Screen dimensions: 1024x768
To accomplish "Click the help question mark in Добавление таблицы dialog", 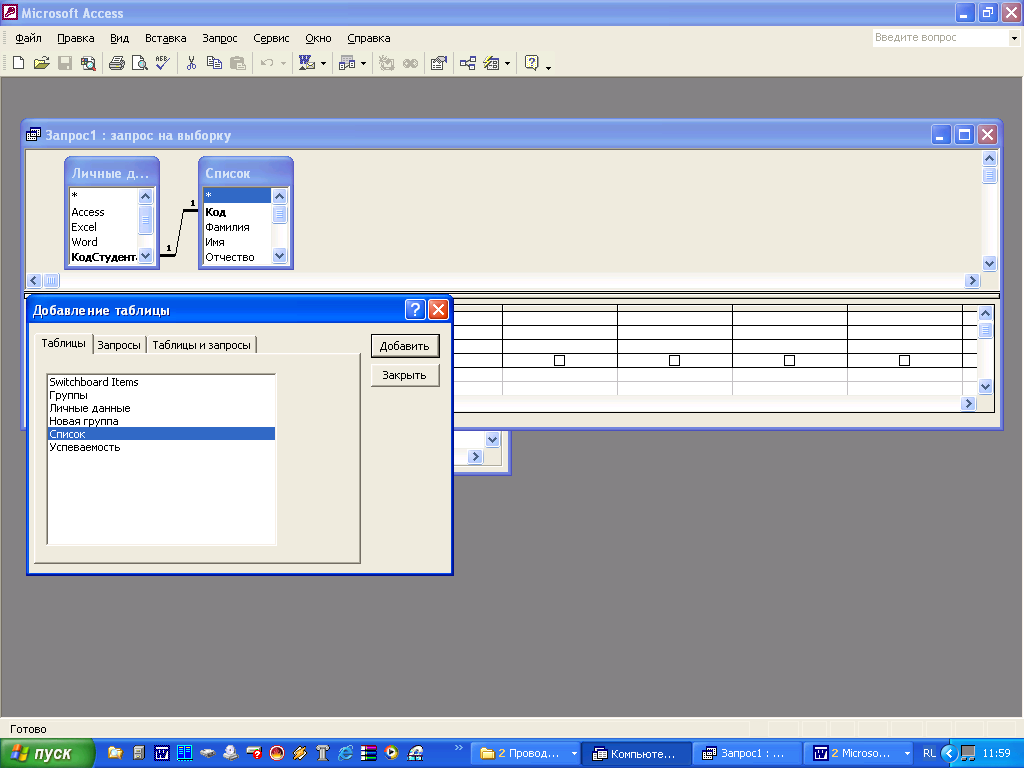I will tap(415, 310).
